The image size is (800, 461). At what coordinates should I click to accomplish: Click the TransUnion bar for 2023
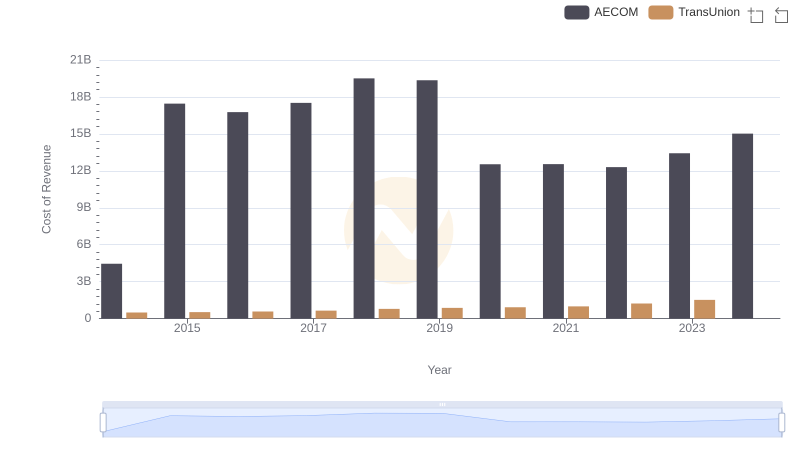(705, 309)
